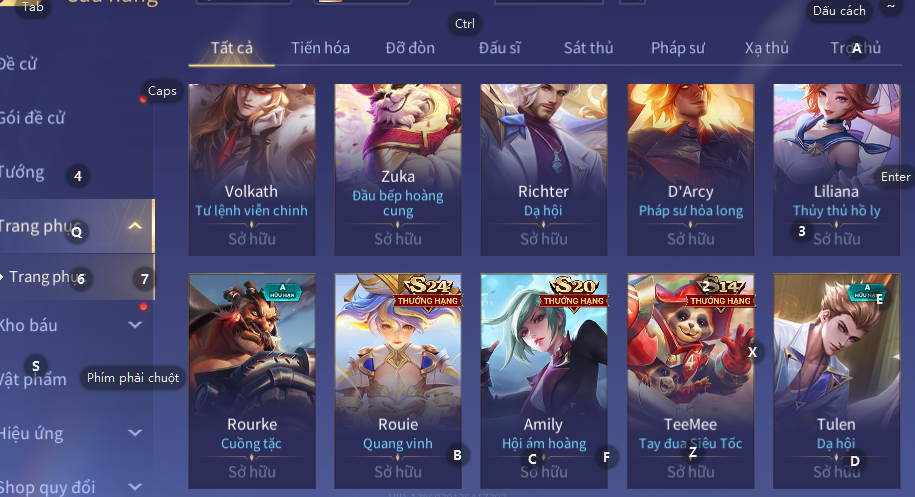
Task: Switch to the Tiến hóa tab
Action: [320, 48]
